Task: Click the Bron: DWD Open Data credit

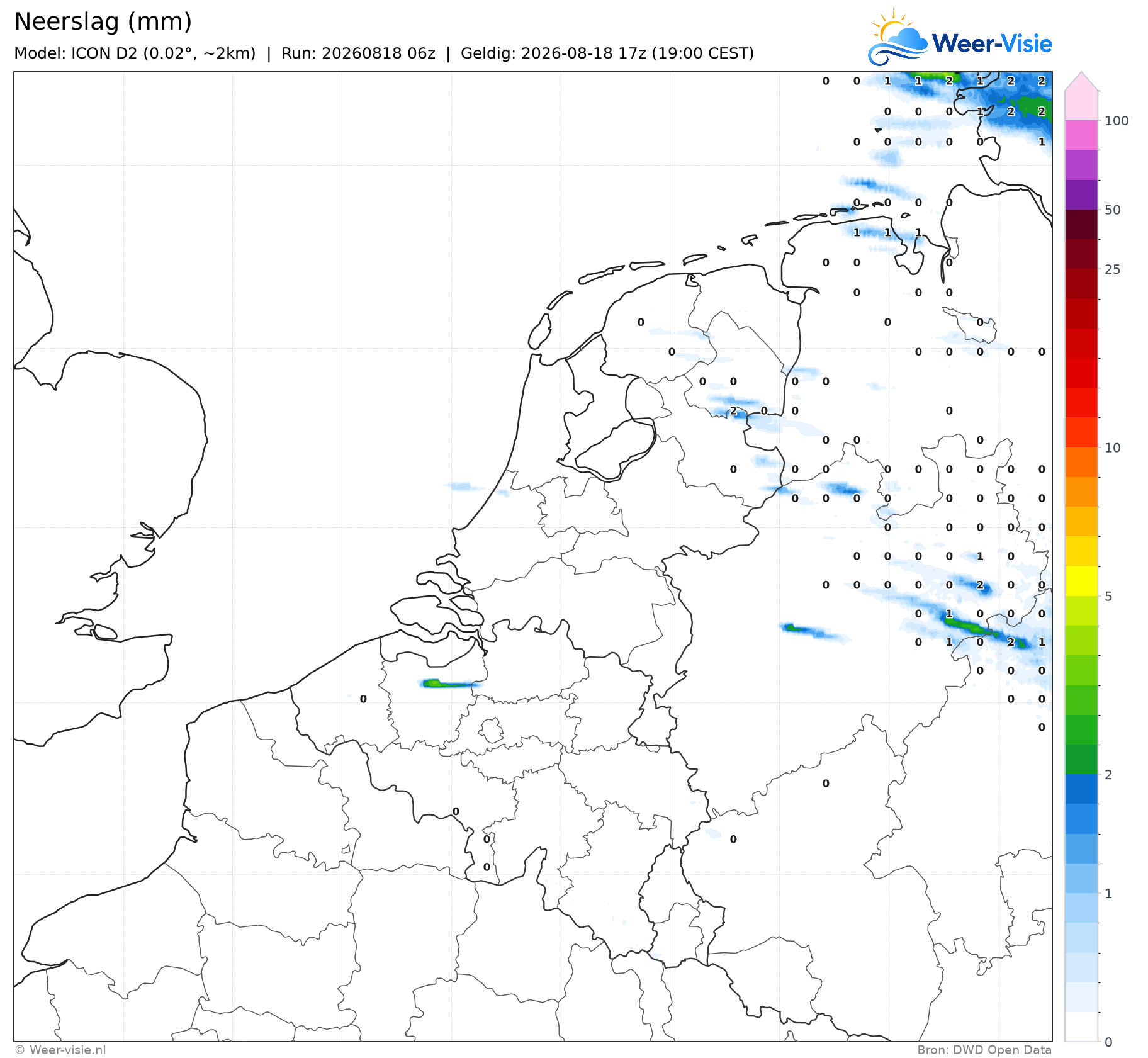Action: click(984, 1050)
